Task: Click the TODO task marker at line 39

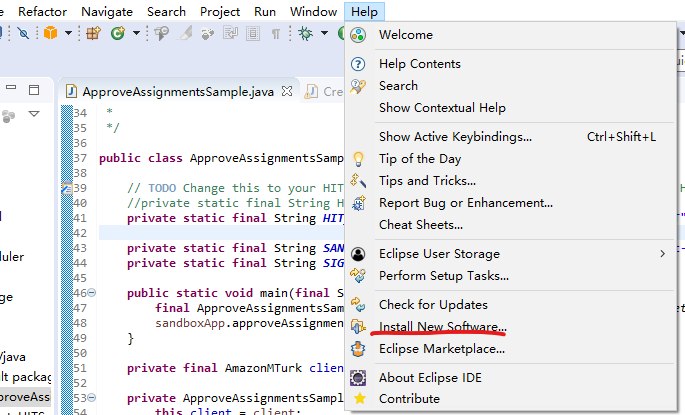Action: 66,188
